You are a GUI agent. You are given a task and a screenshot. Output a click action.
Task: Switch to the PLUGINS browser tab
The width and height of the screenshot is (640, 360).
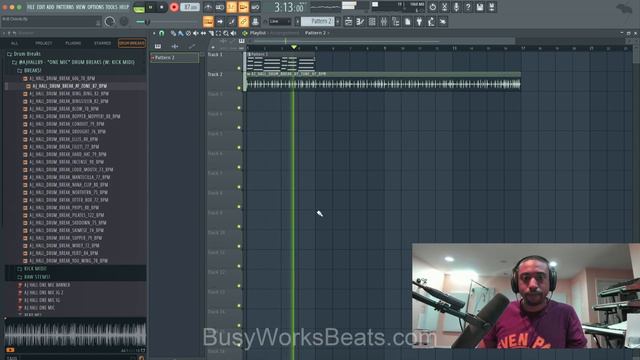(73, 43)
